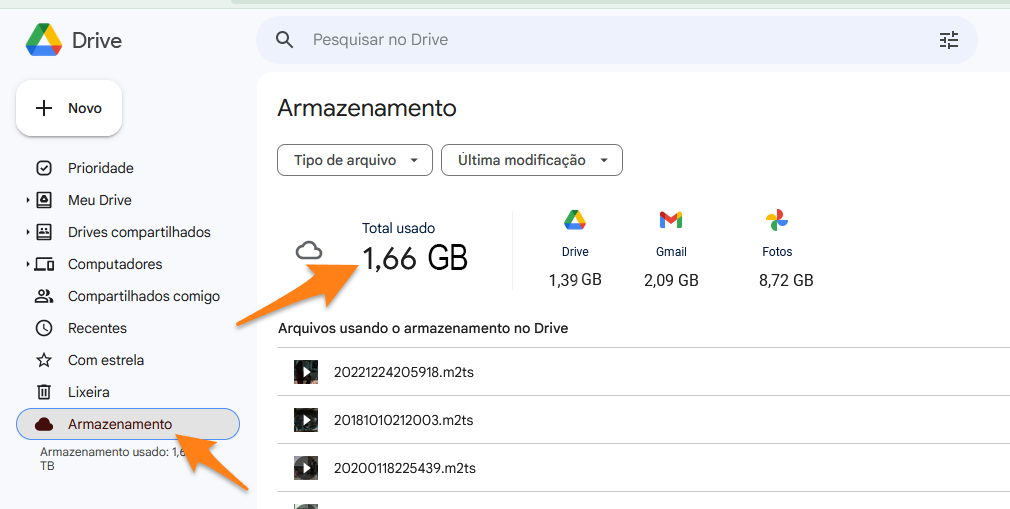The height and width of the screenshot is (509, 1010).
Task: Click the Recentes clock icon
Action: (44, 328)
